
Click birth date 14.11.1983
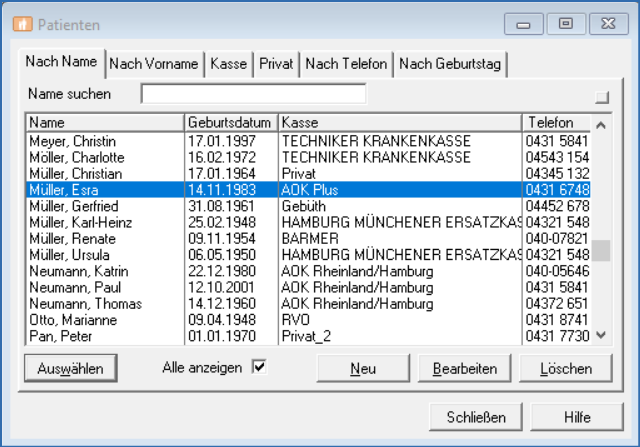pyautogui.click(x=222, y=190)
